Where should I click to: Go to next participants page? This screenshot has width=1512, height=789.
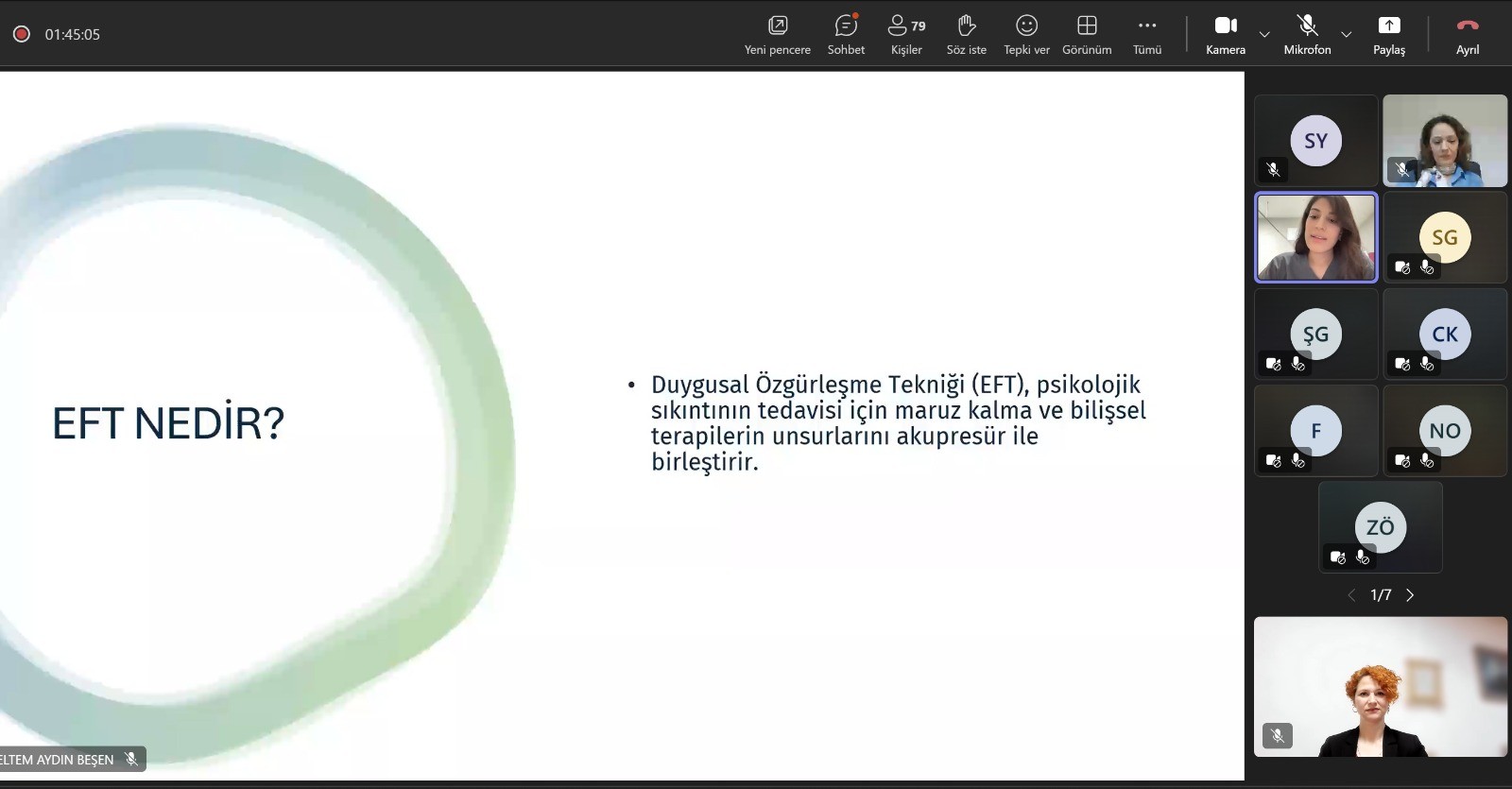coord(1410,595)
